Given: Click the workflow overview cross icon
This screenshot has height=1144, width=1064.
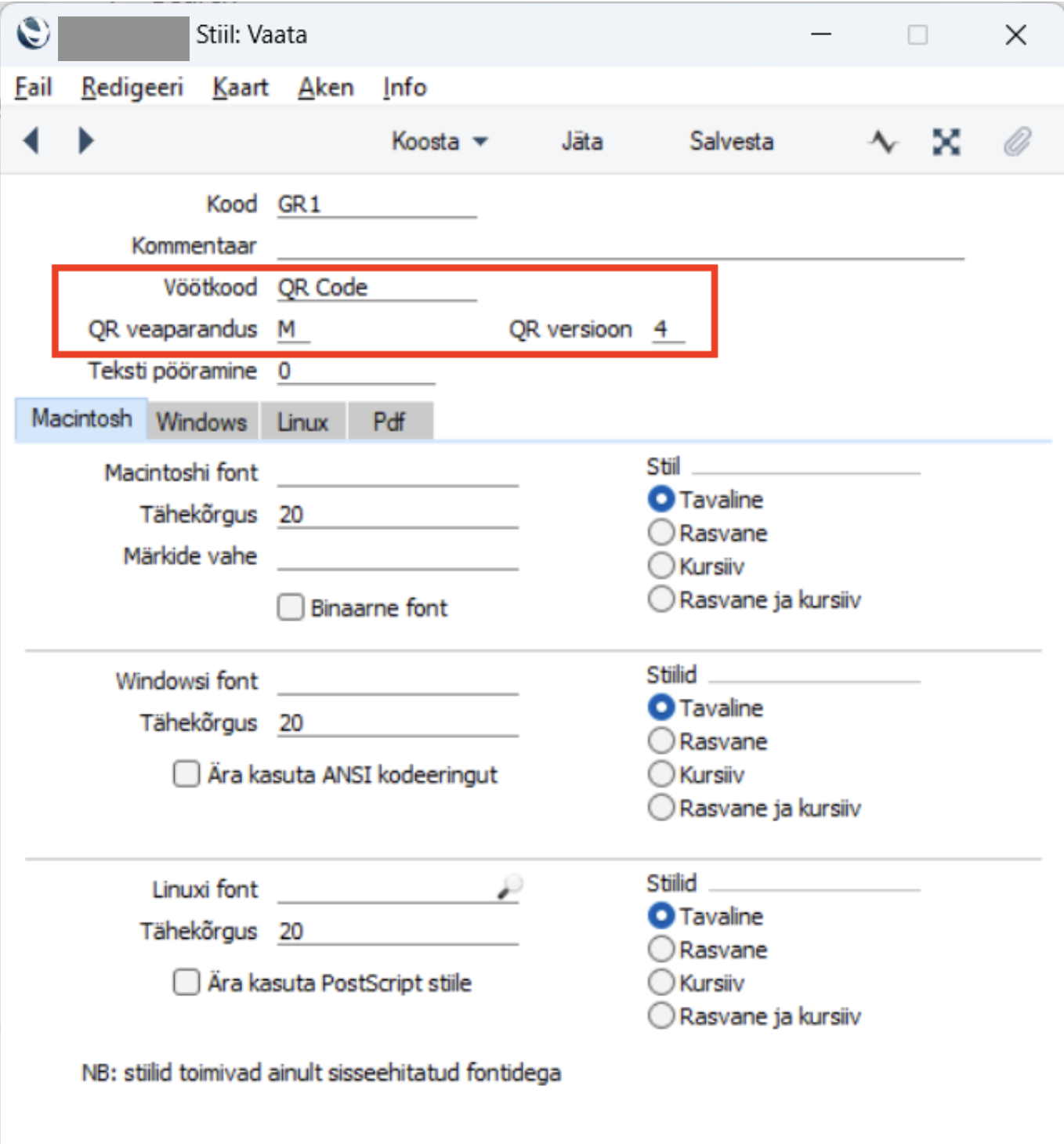Looking at the screenshot, I should [x=946, y=142].
